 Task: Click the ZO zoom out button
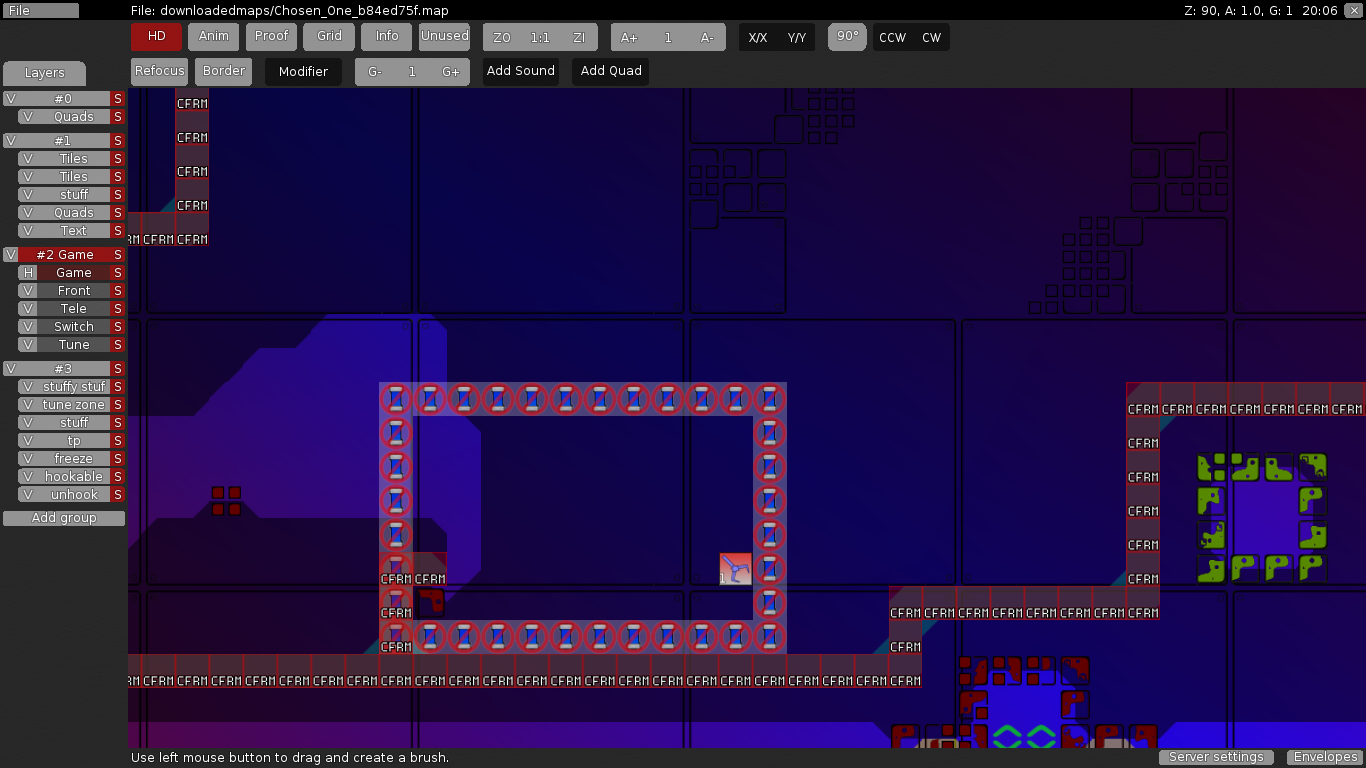502,38
